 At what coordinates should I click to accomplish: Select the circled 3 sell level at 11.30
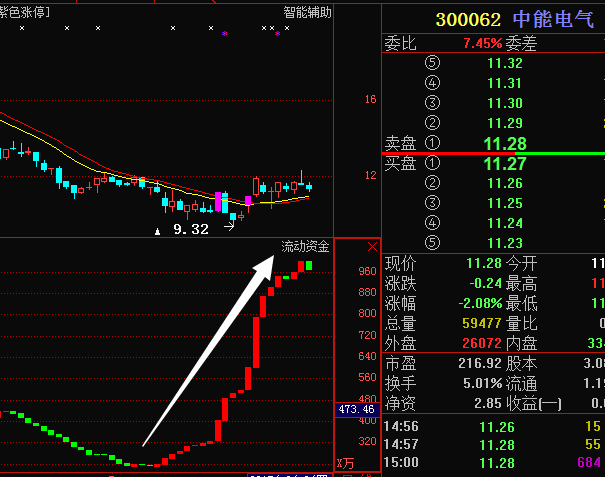[x=432, y=103]
